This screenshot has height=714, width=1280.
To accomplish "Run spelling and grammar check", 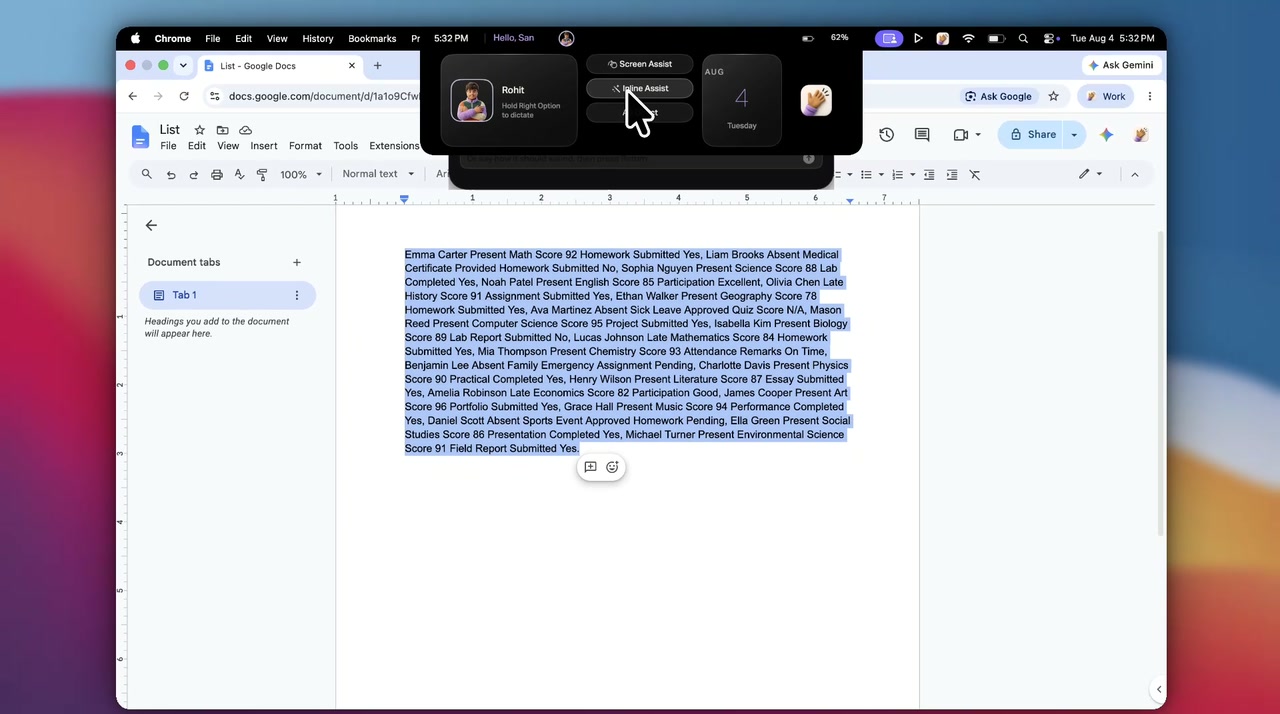I will (239, 174).
